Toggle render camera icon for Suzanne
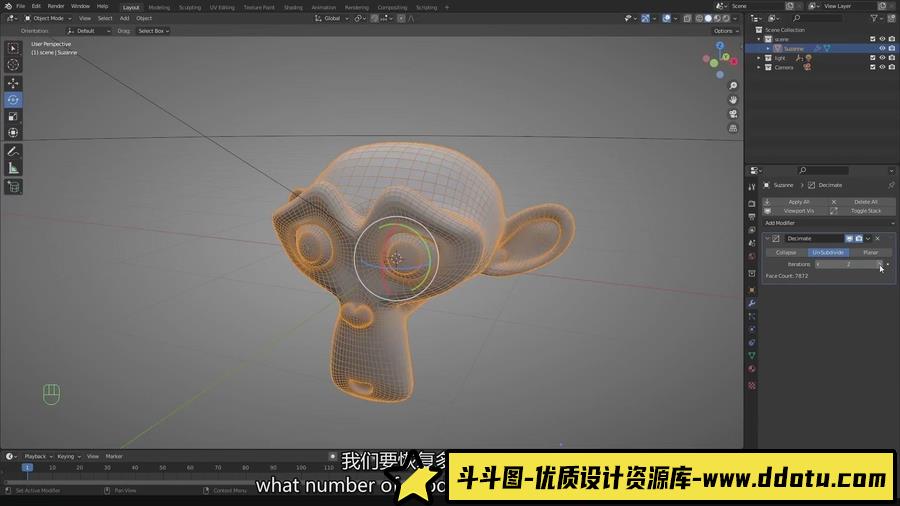The height and width of the screenshot is (506, 900). point(891,49)
